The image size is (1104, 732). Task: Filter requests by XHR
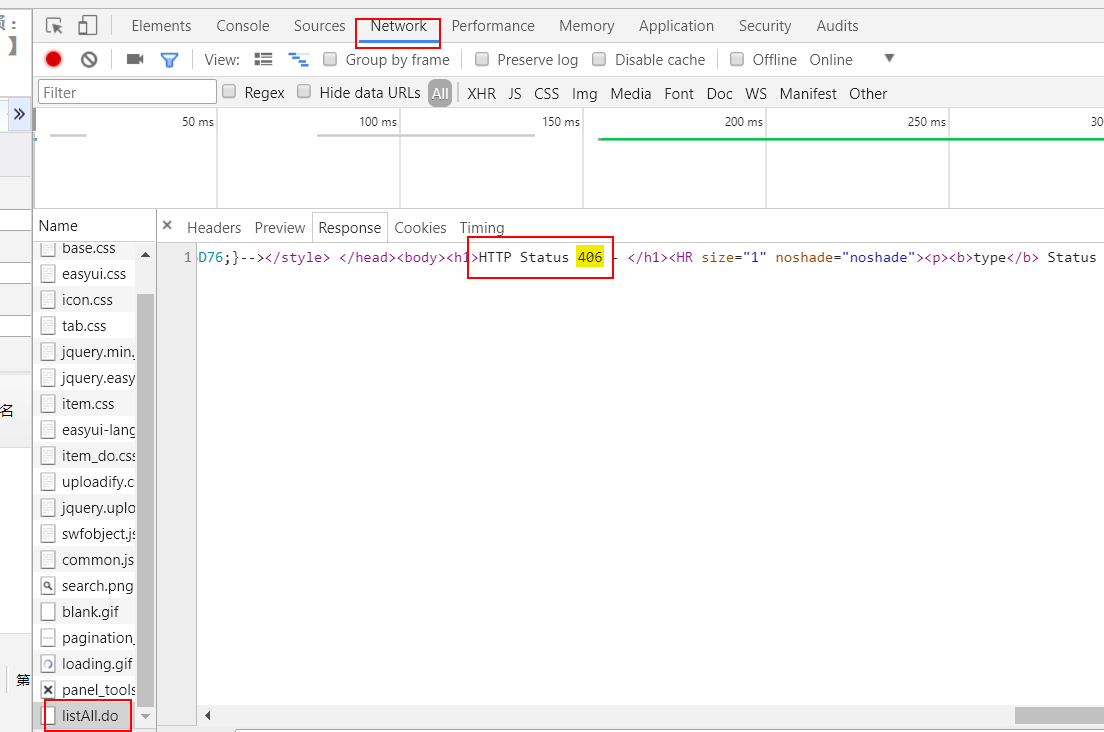click(x=482, y=94)
